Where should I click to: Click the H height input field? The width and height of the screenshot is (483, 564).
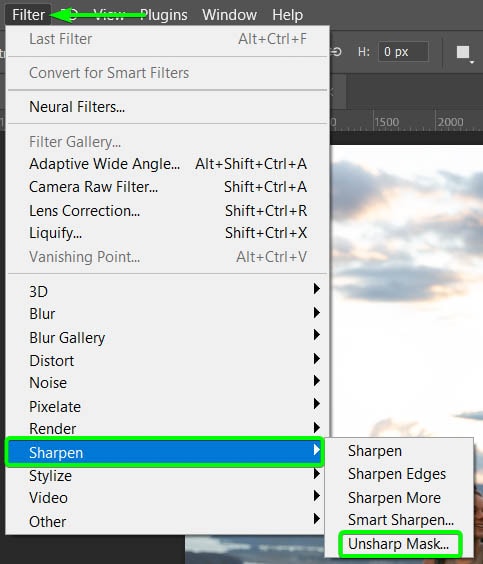(403, 52)
